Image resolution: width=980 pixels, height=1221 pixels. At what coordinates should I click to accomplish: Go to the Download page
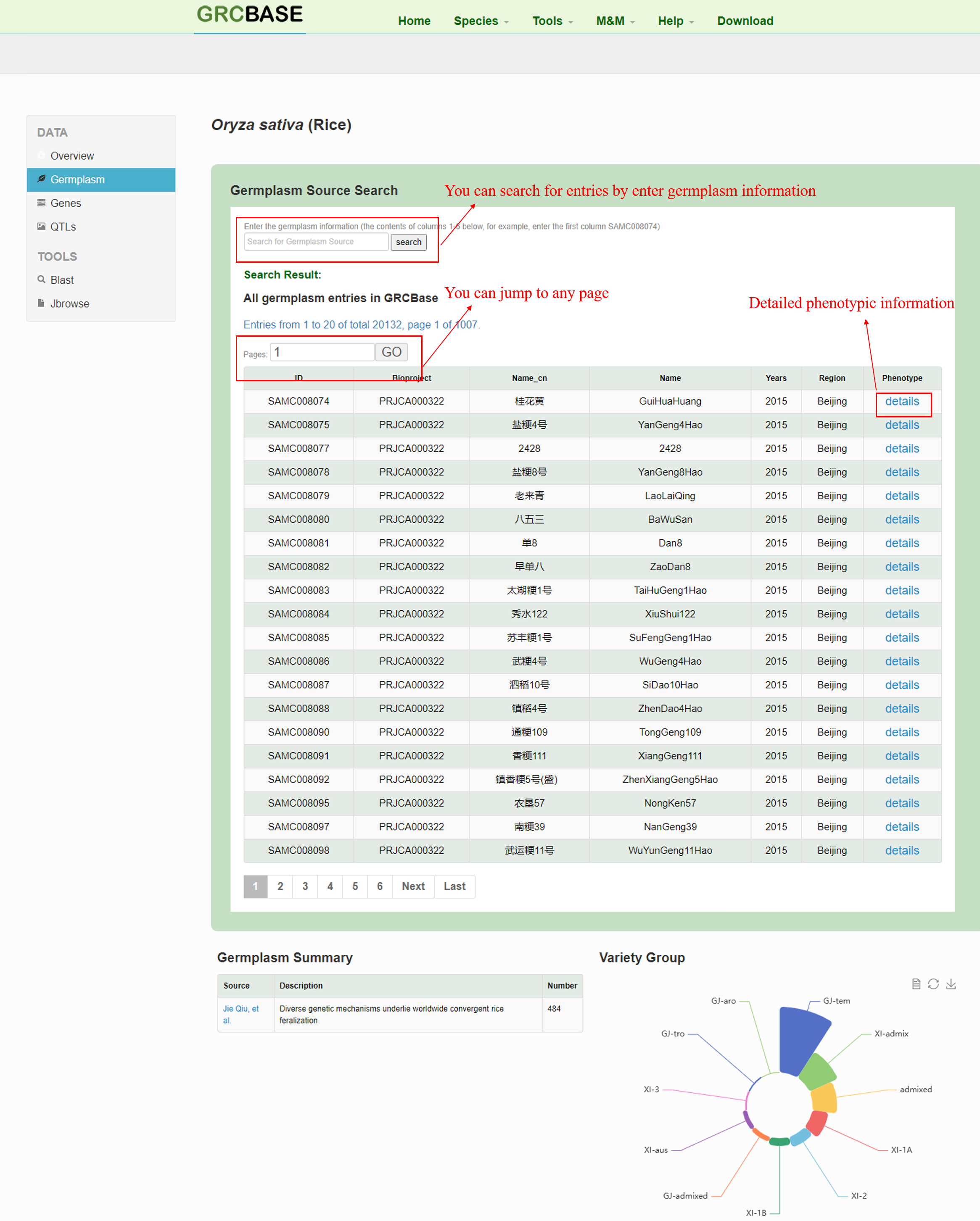click(744, 21)
